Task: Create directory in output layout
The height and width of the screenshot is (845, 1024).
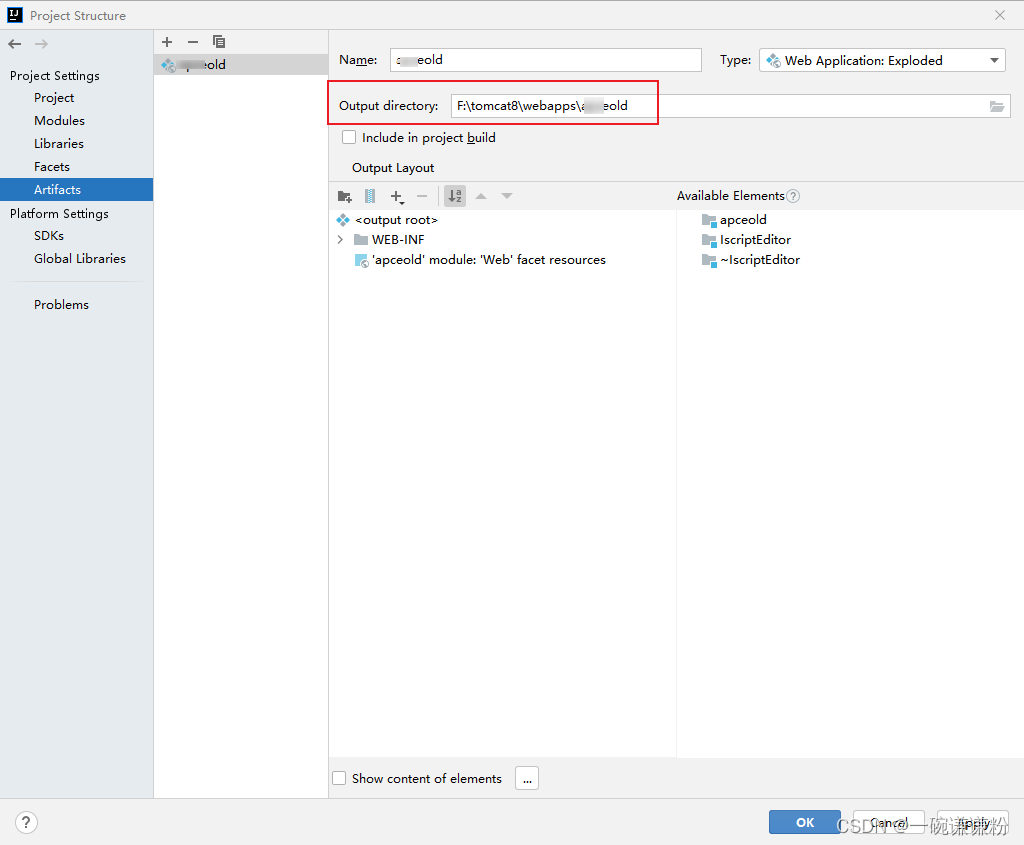Action: (x=345, y=196)
